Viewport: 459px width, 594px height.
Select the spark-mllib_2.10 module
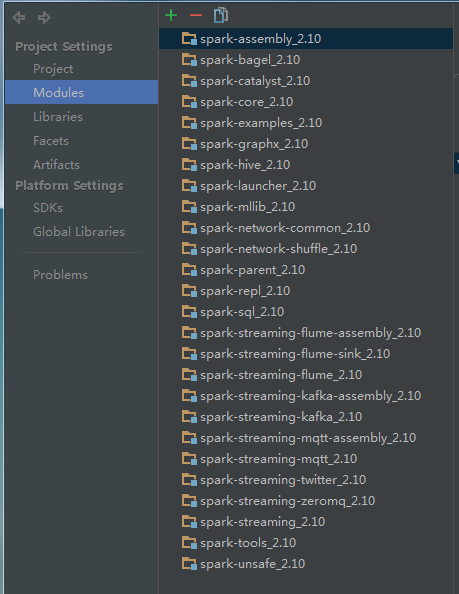[306, 206]
